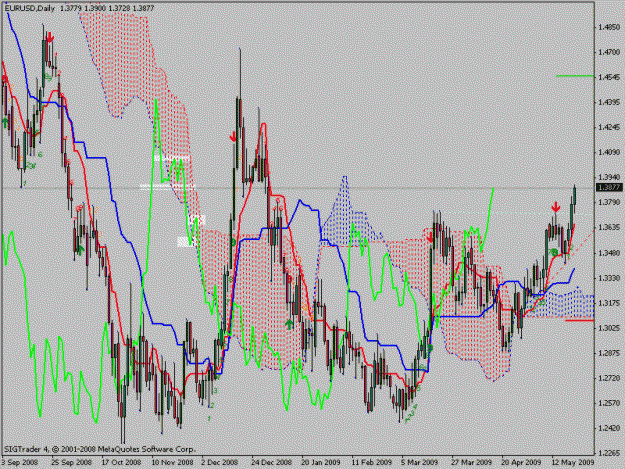This screenshot has height=469, width=625.
Task: Select the red down arrow beside the mid-December 2008 spike
Action: tap(233, 137)
